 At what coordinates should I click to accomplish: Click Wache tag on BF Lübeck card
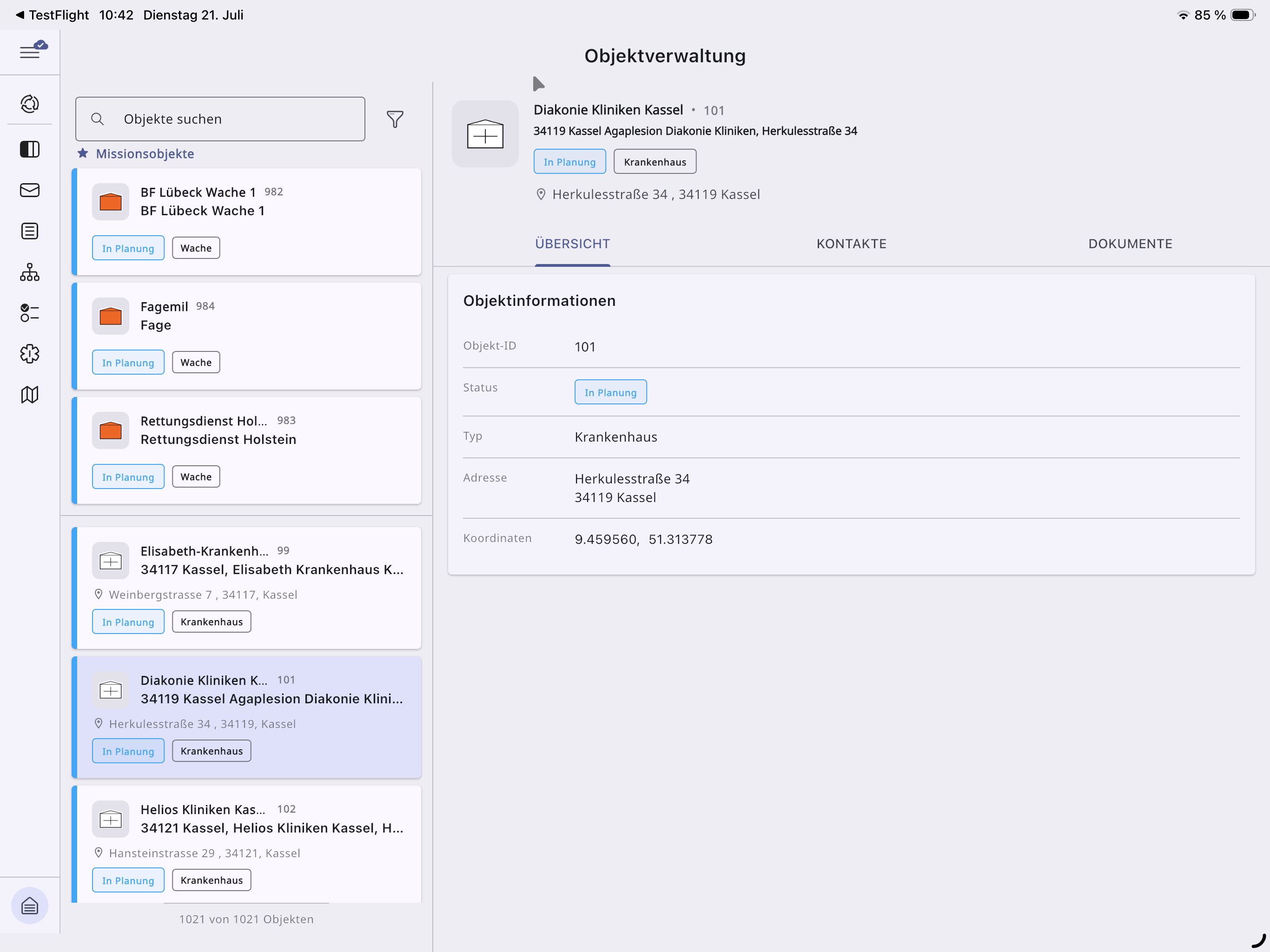(196, 248)
